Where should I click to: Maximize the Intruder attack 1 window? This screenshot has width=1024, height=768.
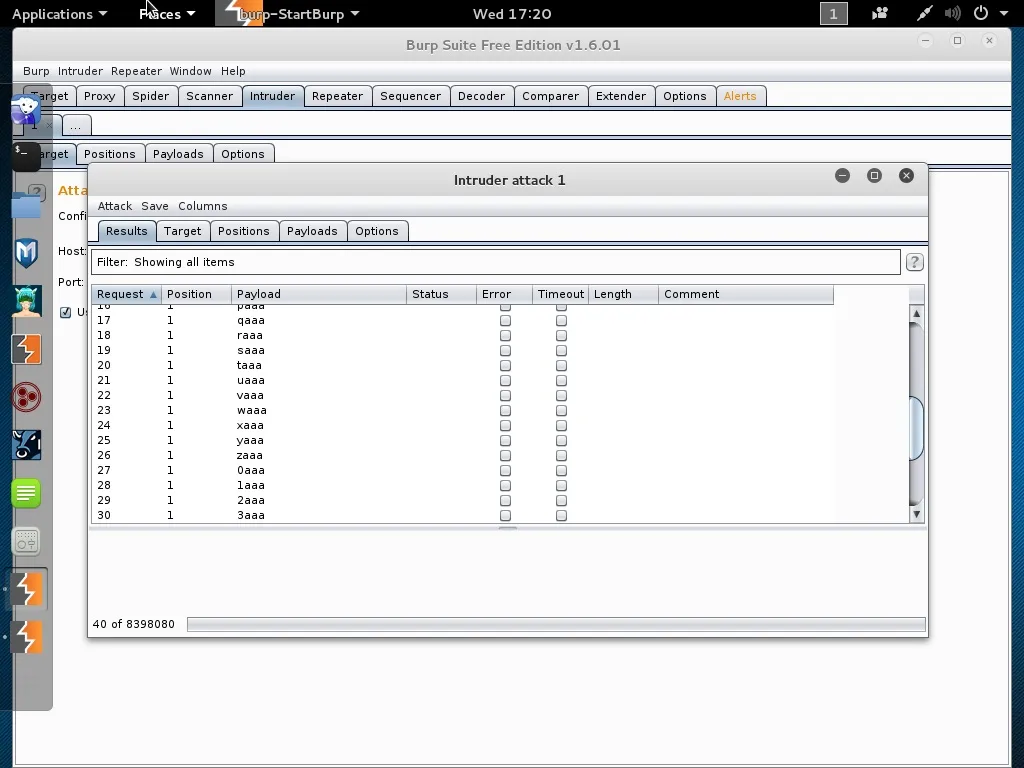tap(874, 176)
